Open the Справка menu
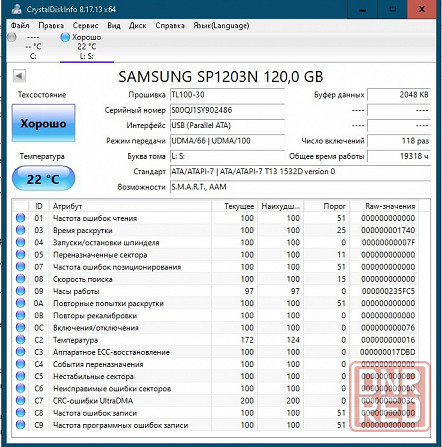442x447 pixels. click(x=170, y=26)
